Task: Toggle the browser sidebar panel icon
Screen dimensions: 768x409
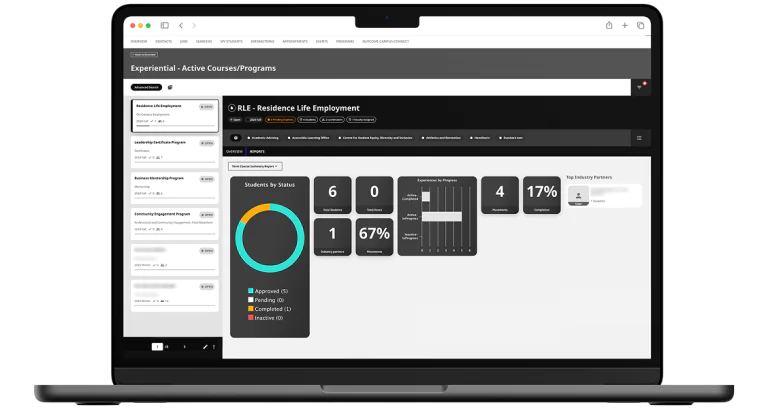Action: click(x=165, y=25)
